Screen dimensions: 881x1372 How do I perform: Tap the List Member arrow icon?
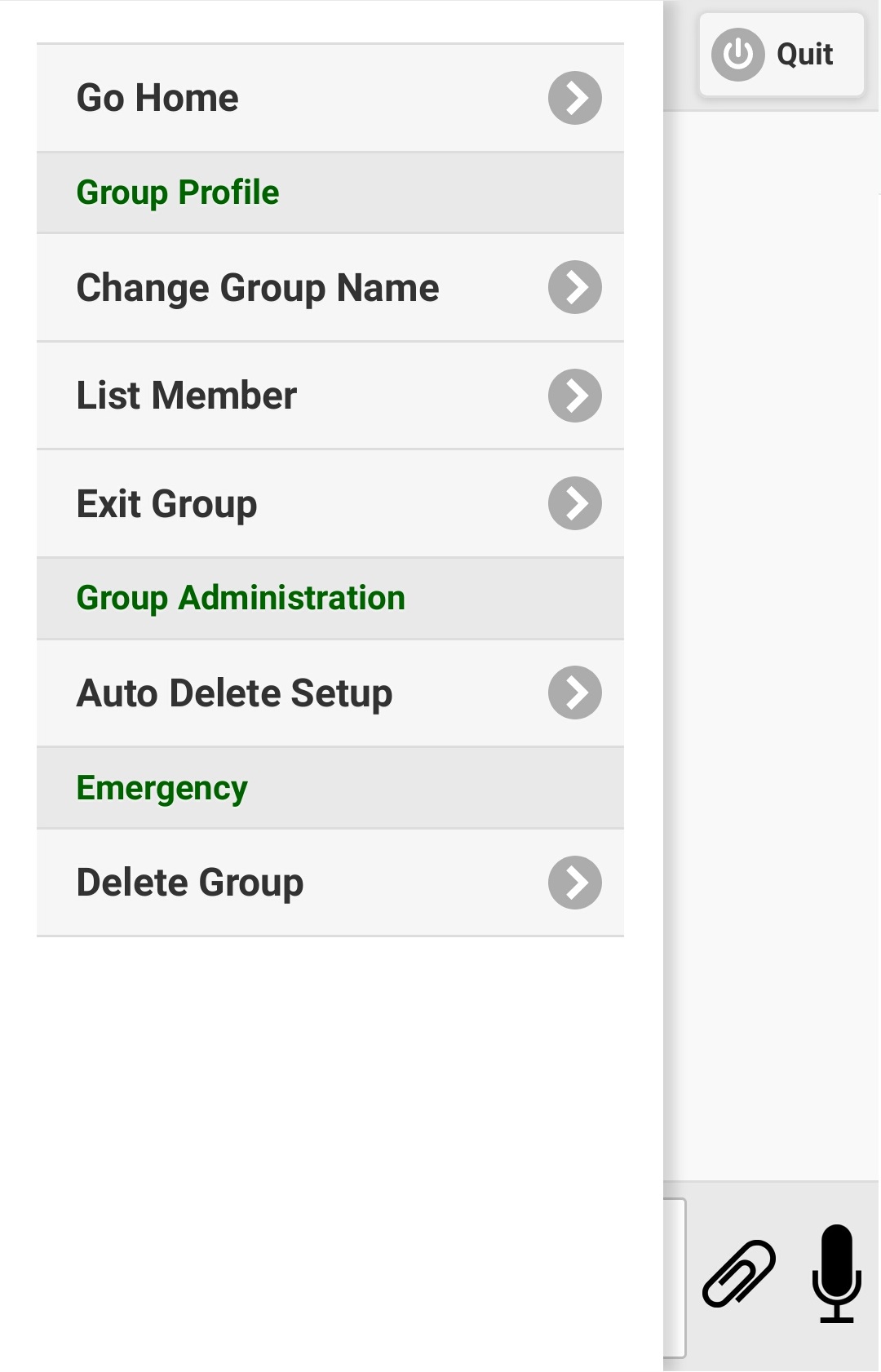coord(574,396)
